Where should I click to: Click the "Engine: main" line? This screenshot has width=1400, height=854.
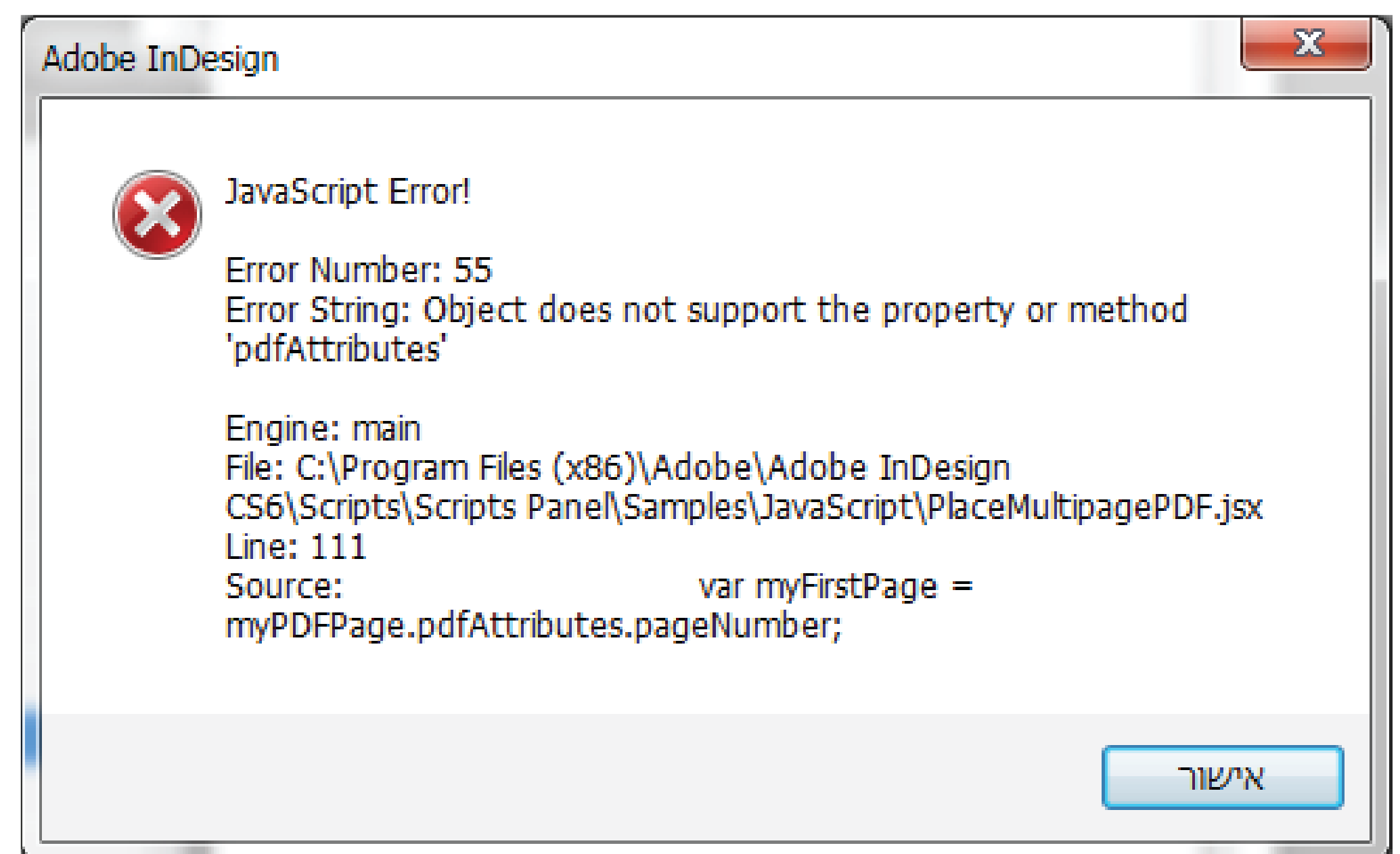(323, 428)
